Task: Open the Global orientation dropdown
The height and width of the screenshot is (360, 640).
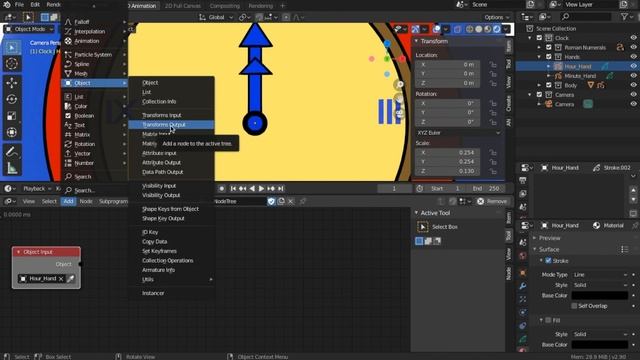Action: click(x=216, y=17)
